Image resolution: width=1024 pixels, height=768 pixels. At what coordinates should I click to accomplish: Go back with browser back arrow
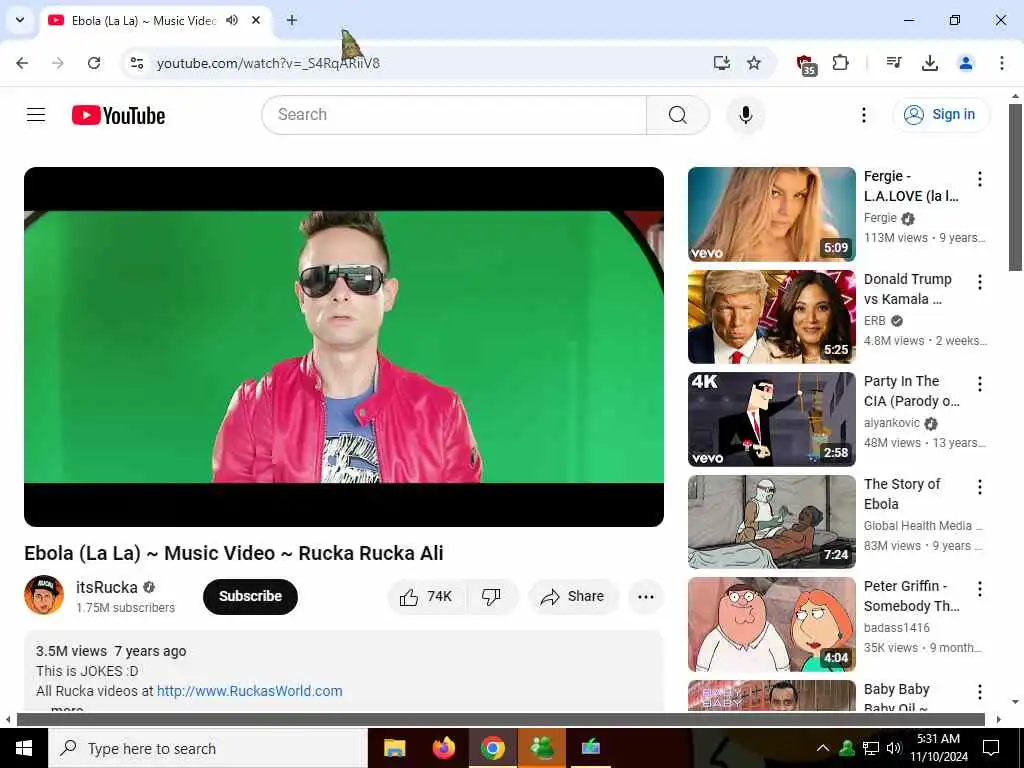[22, 63]
